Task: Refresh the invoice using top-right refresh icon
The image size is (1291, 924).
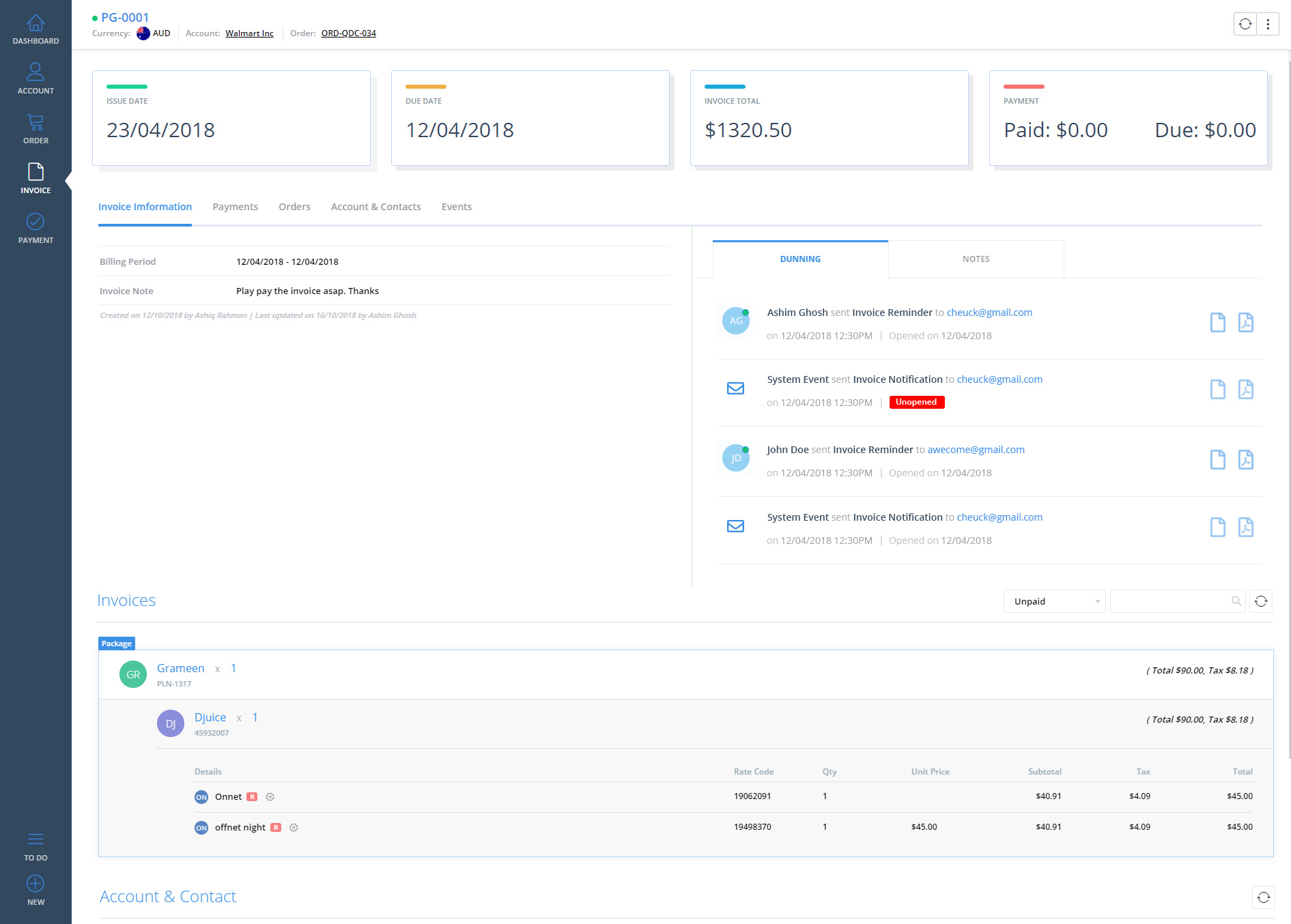Action: 1245,25
